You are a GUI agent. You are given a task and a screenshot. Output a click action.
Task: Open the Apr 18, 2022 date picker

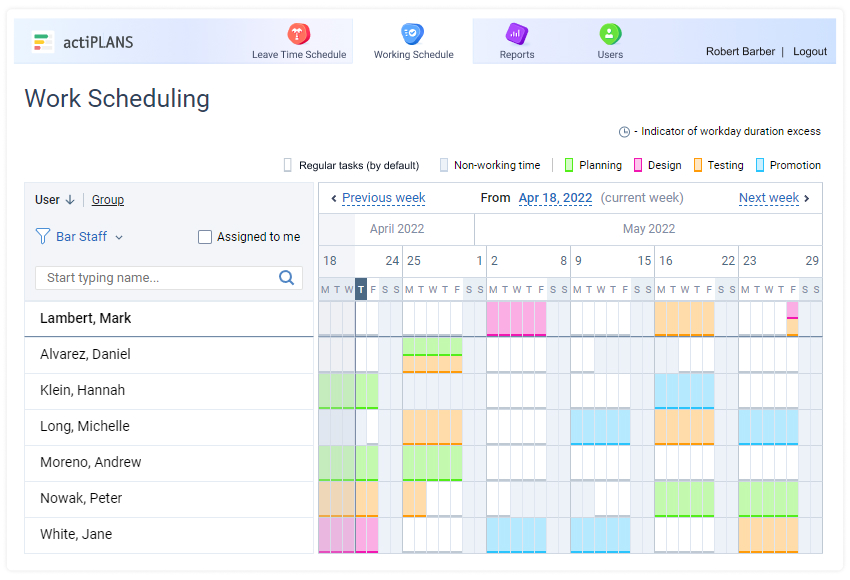(555, 198)
